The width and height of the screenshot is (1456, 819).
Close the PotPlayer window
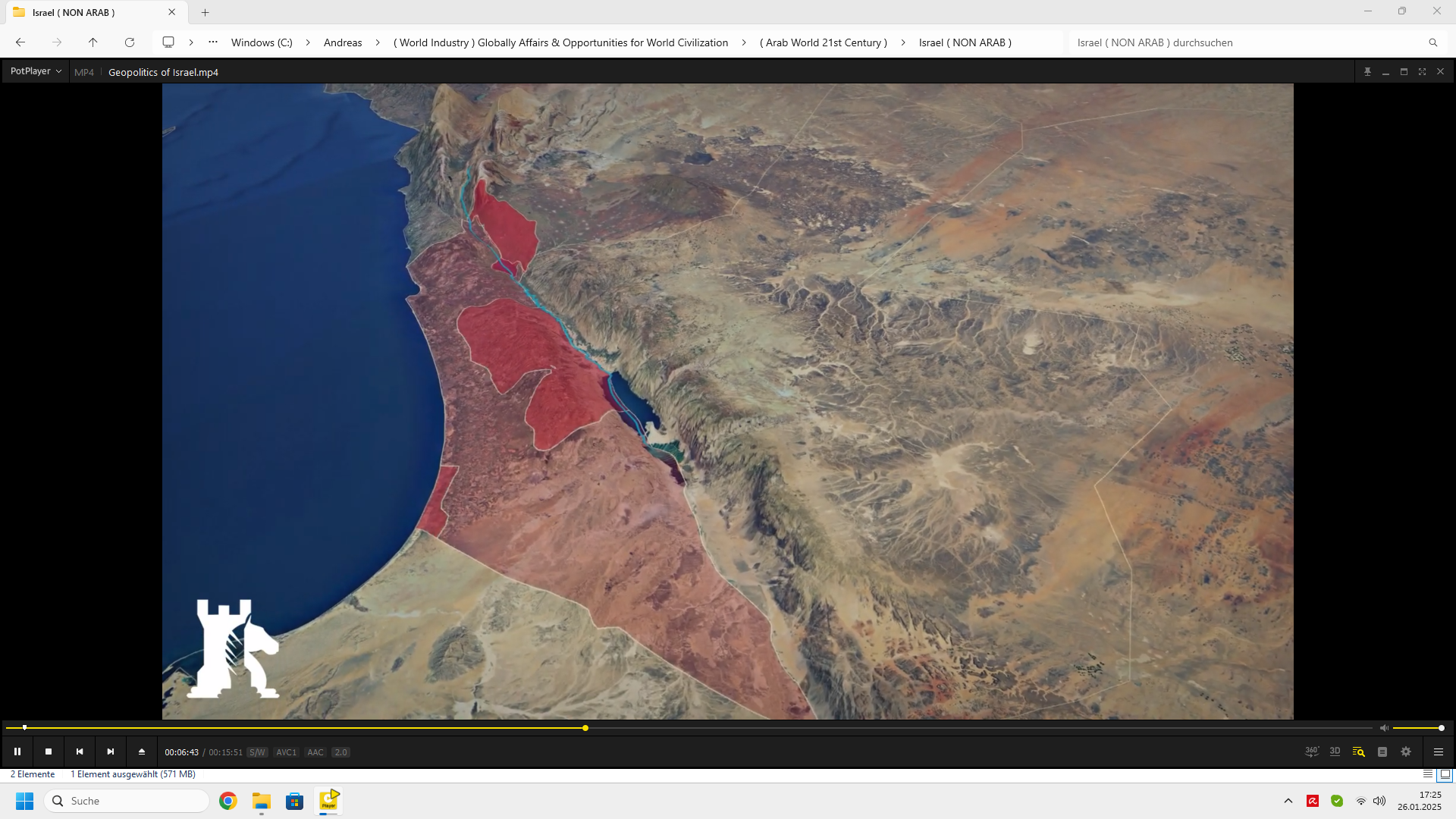(1440, 72)
